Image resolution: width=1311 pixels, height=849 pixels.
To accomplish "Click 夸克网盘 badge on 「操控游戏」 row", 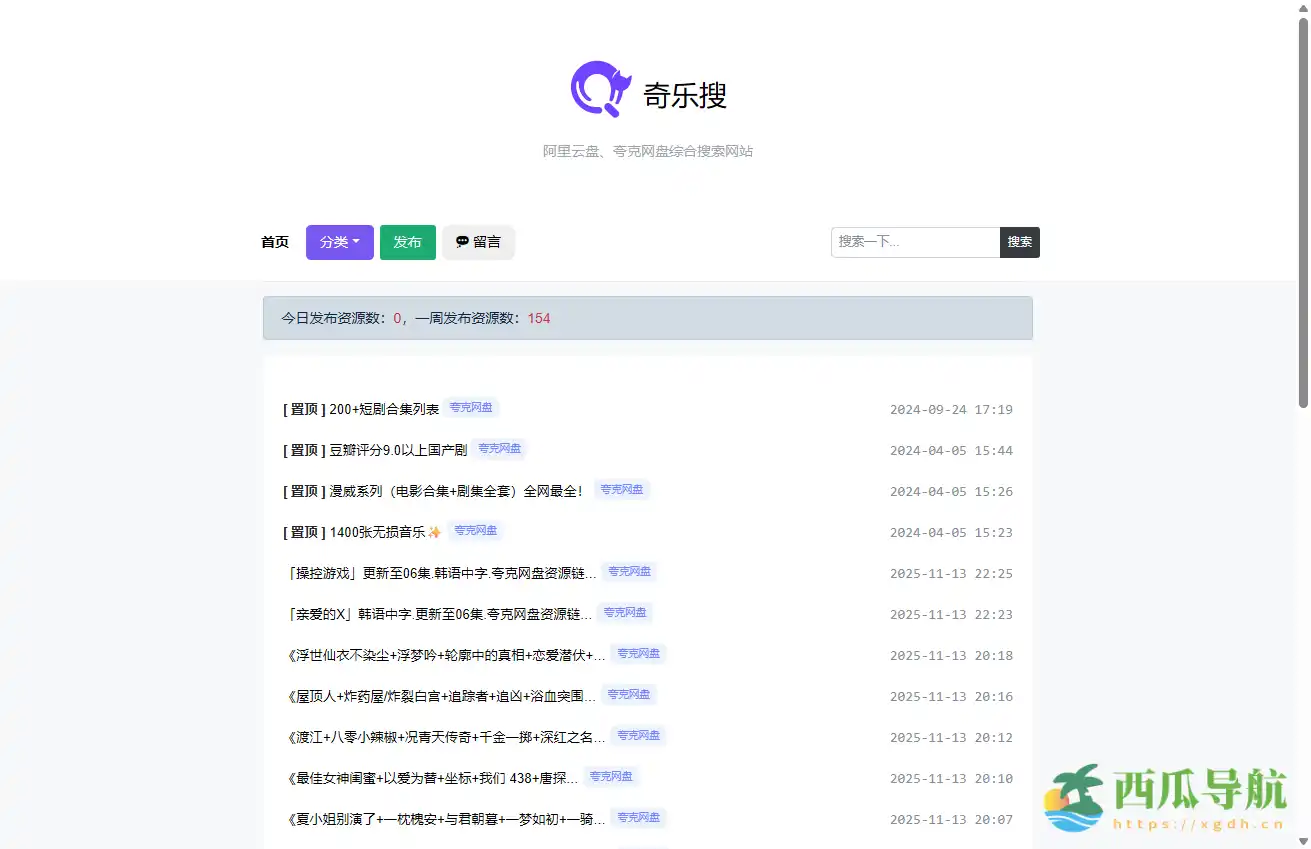I will pos(628,571).
